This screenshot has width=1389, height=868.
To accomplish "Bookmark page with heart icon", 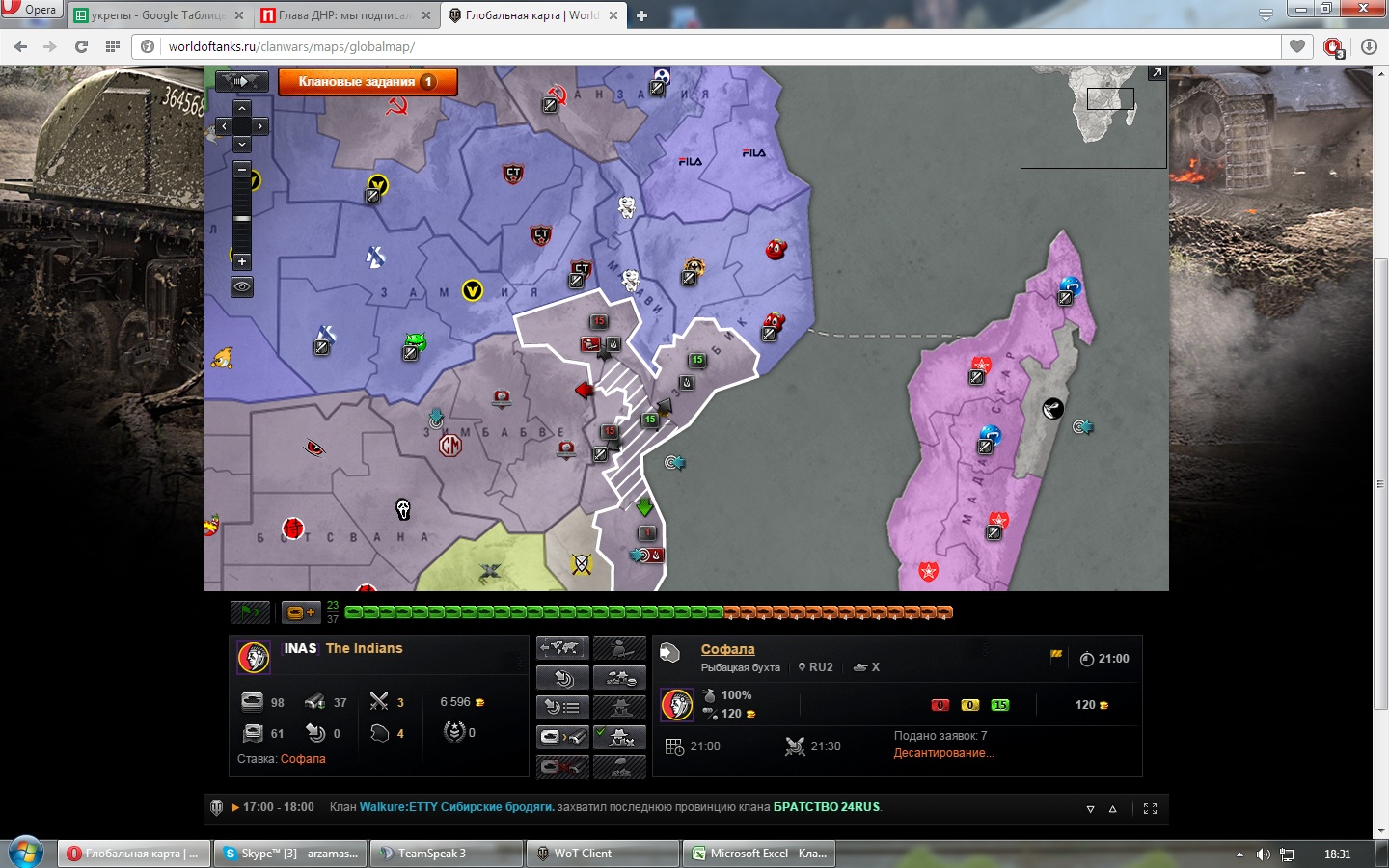I will point(1297,46).
